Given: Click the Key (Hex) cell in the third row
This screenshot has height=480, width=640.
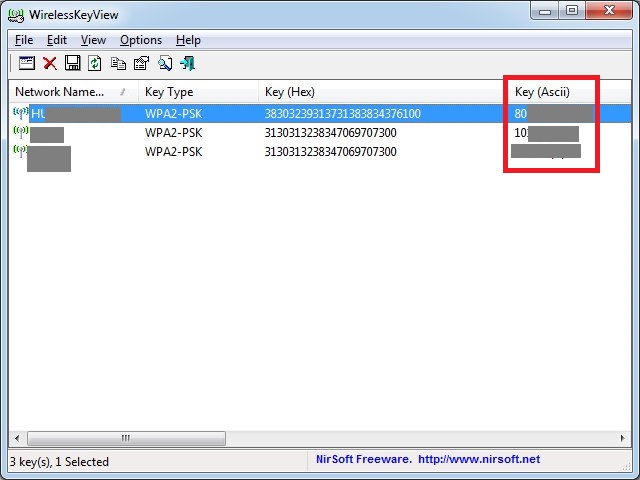Looking at the screenshot, I should coord(331,152).
